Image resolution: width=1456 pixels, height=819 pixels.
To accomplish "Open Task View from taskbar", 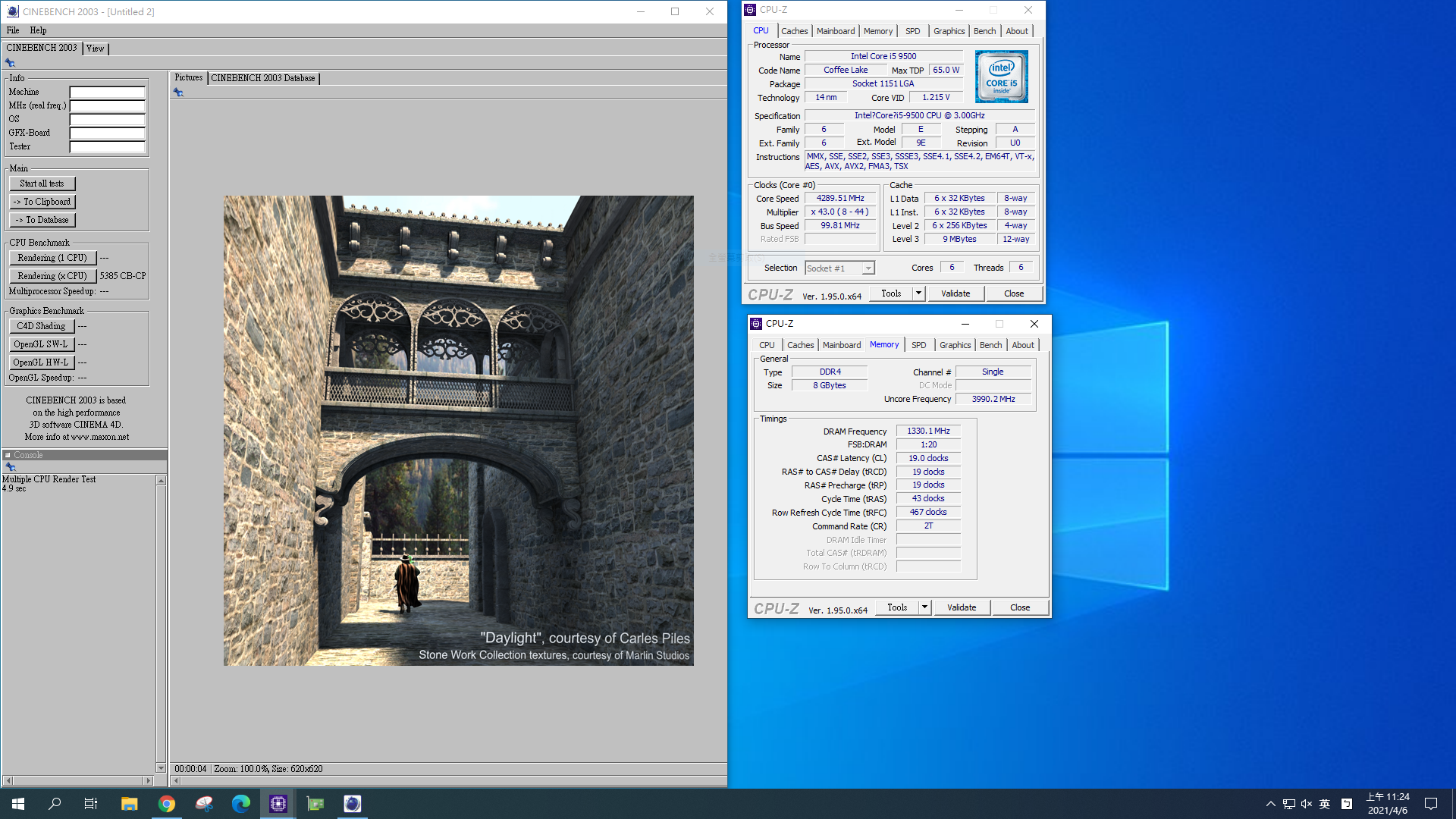I will pyautogui.click(x=91, y=804).
